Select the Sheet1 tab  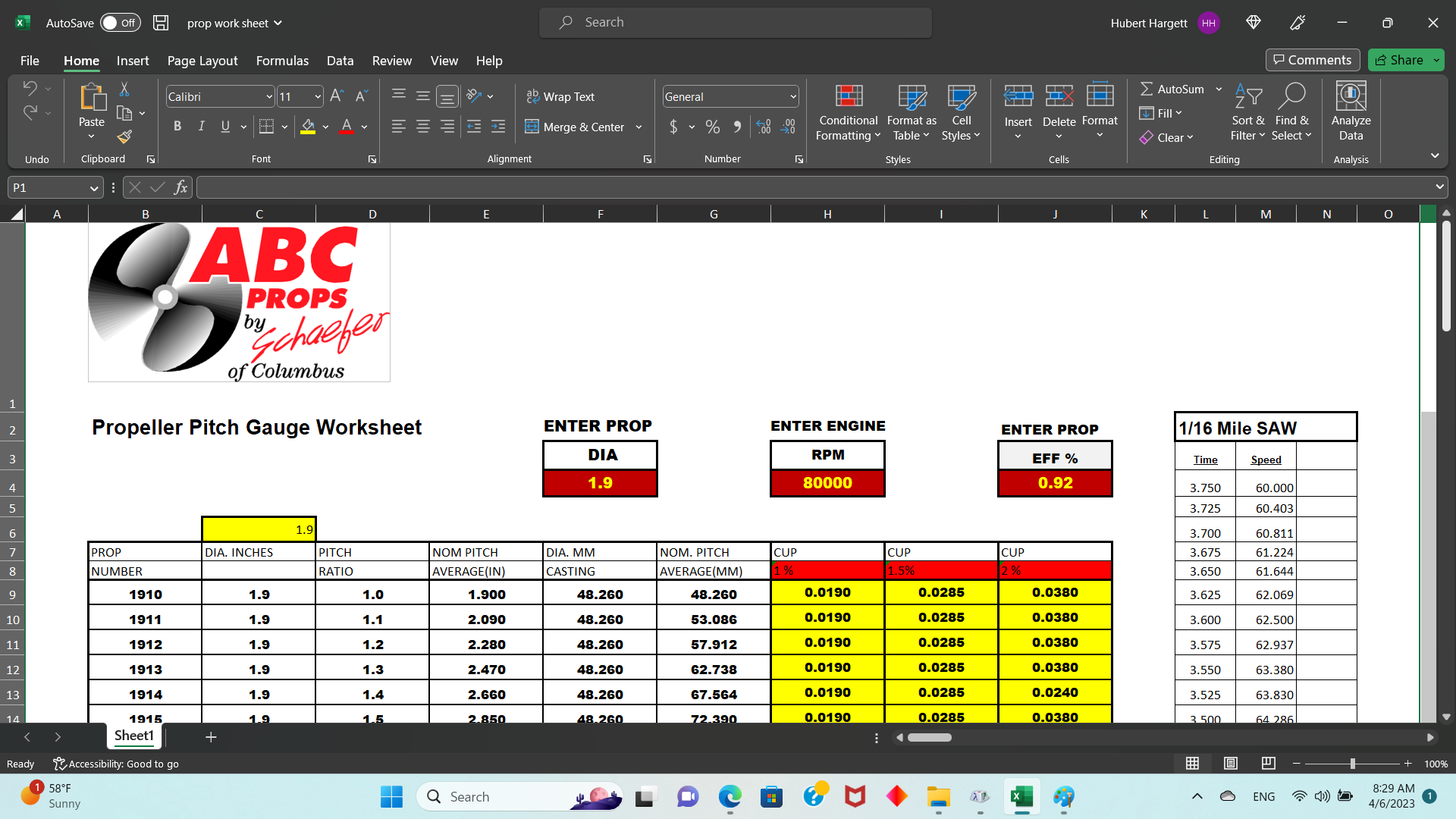coord(133,736)
